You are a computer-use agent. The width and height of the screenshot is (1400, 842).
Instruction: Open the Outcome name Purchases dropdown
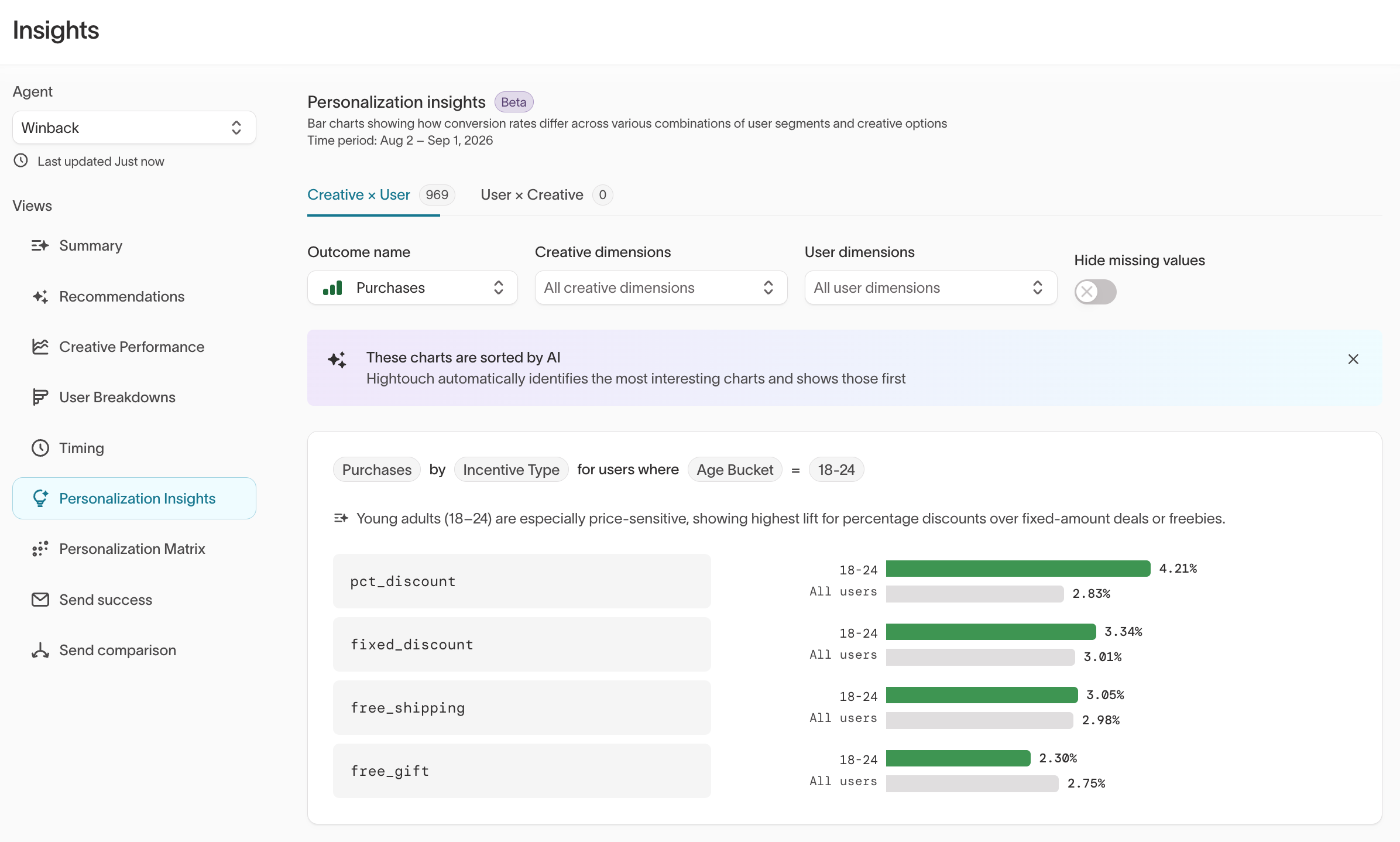coord(413,287)
